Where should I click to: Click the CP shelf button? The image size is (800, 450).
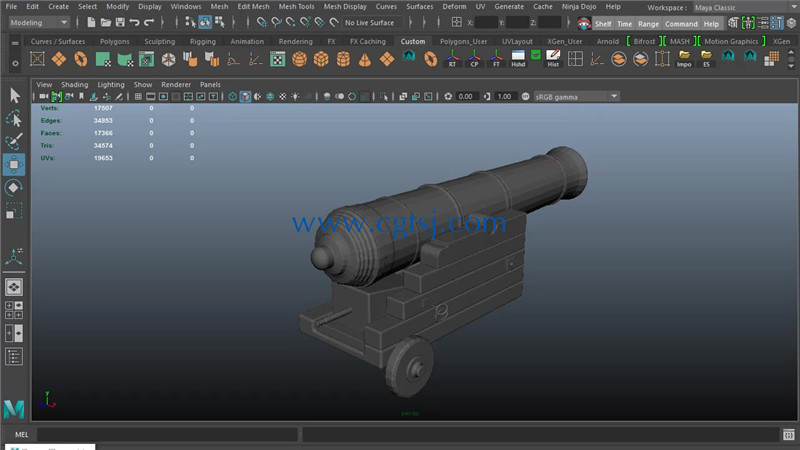coord(474,59)
